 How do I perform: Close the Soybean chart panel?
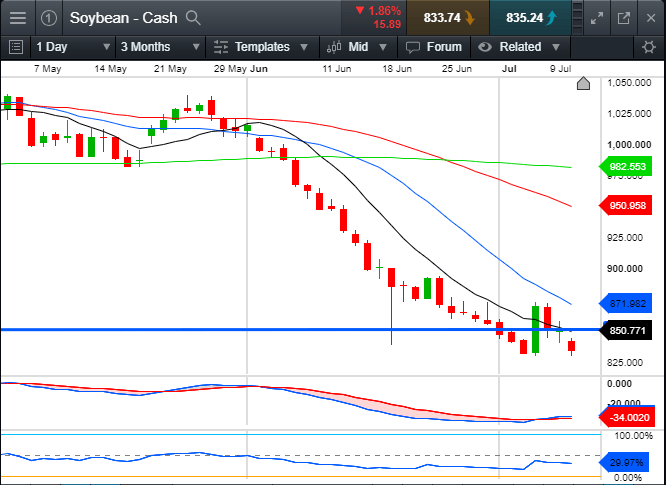tap(651, 18)
